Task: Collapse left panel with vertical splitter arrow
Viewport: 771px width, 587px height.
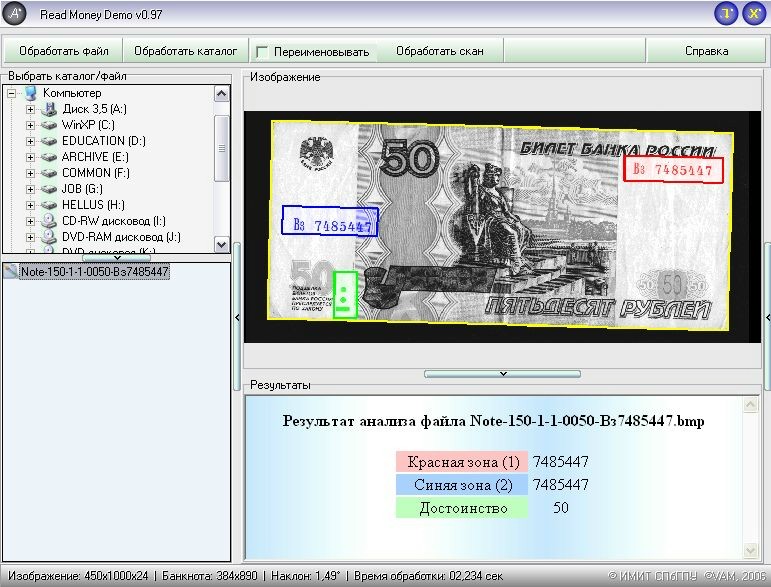Action: [x=237, y=318]
